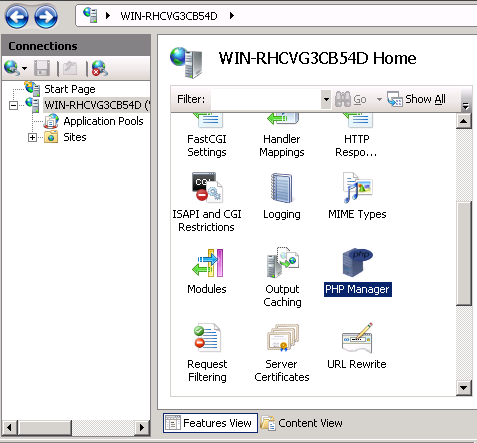Open ISAPI and CGI Restrictions icon
The height and width of the screenshot is (443, 477).
[x=207, y=188]
